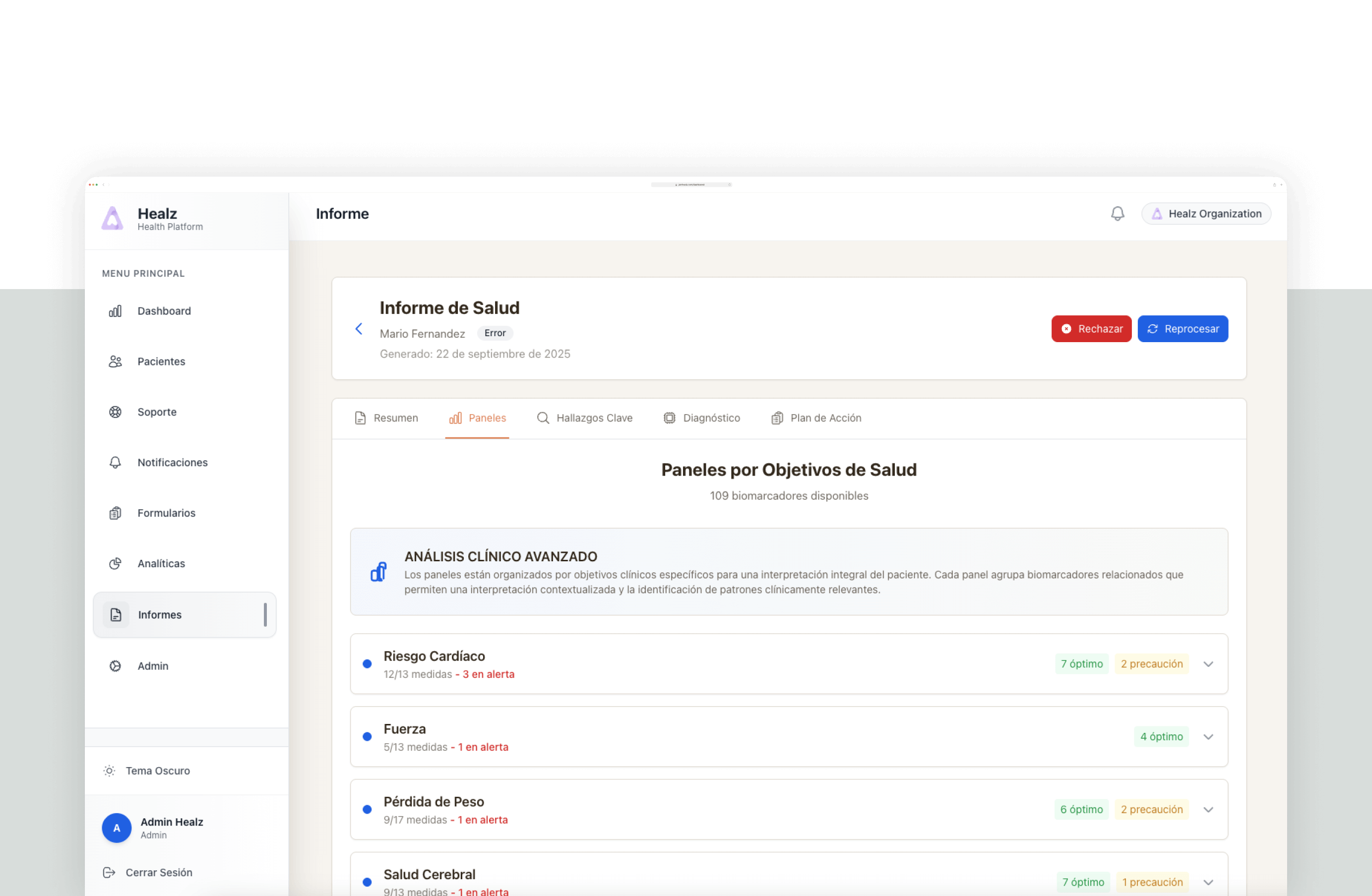Open the Healz Organization selector
This screenshot has height=896, width=1372.
pyautogui.click(x=1206, y=214)
